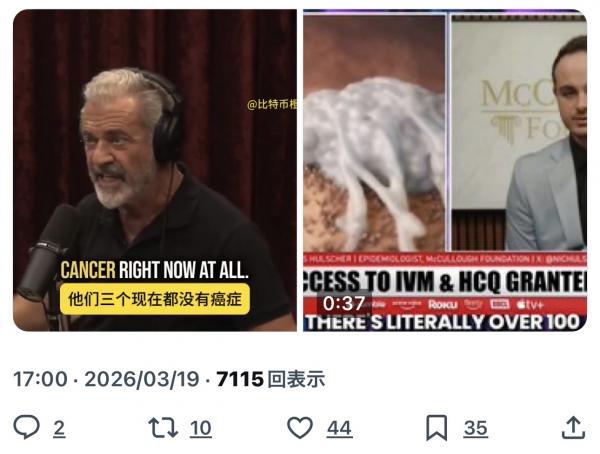Screen dimensions: 600x454
Task: Open the share menu via upload arrow icon
Action: tap(573, 428)
